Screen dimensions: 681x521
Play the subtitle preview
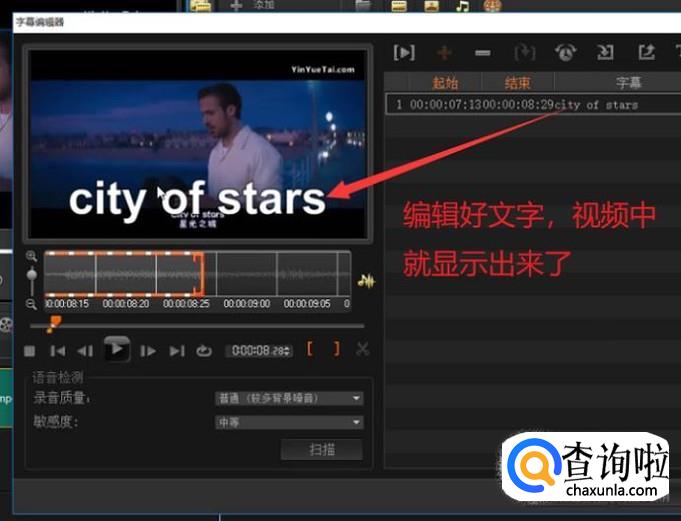coord(116,349)
